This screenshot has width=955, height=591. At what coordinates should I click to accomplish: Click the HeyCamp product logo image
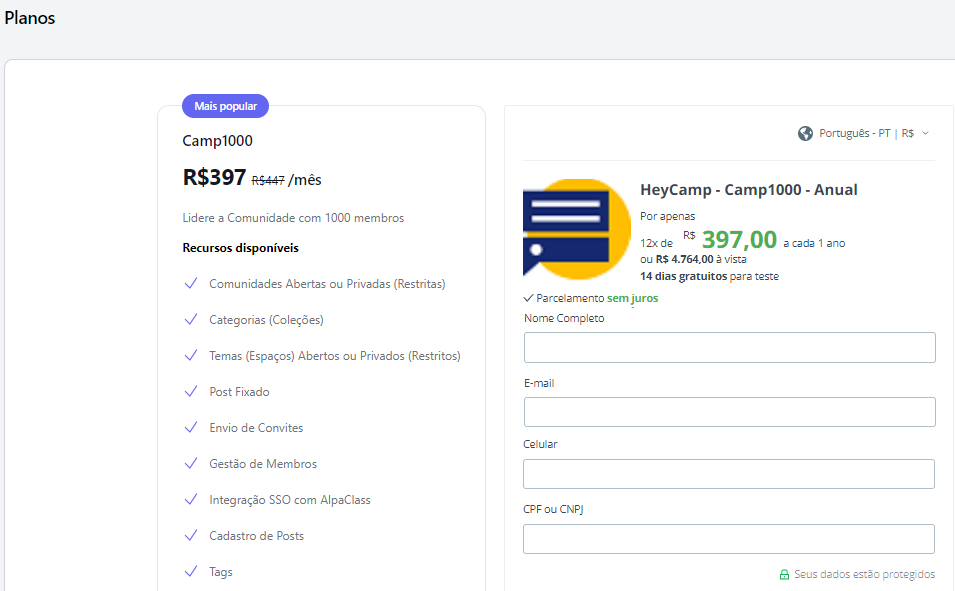point(577,228)
